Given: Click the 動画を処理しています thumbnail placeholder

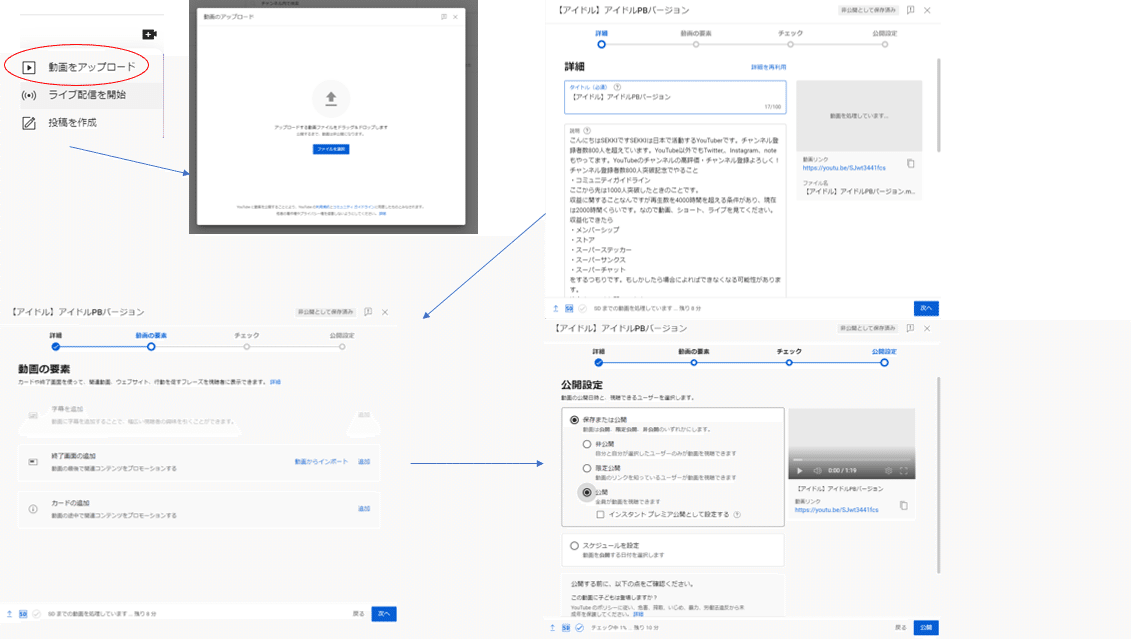Looking at the screenshot, I should point(859,115).
